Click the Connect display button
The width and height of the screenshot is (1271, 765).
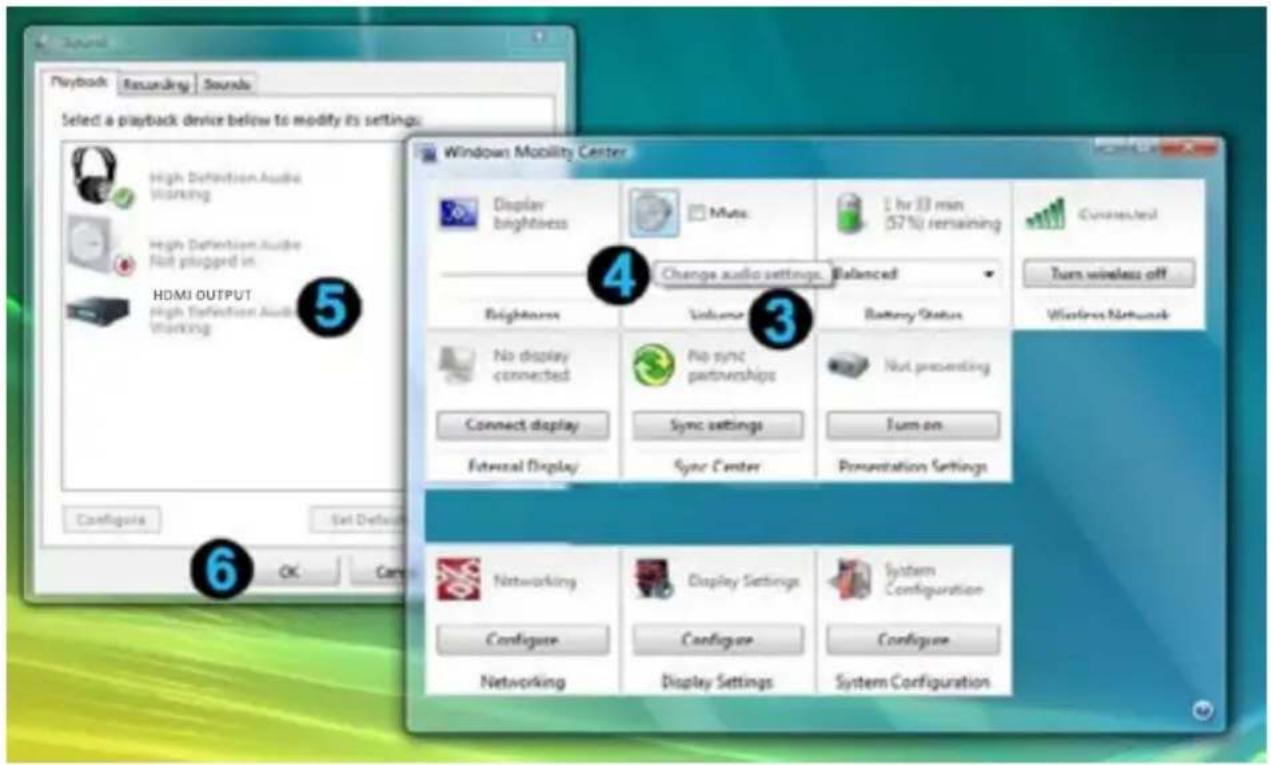click(522, 425)
